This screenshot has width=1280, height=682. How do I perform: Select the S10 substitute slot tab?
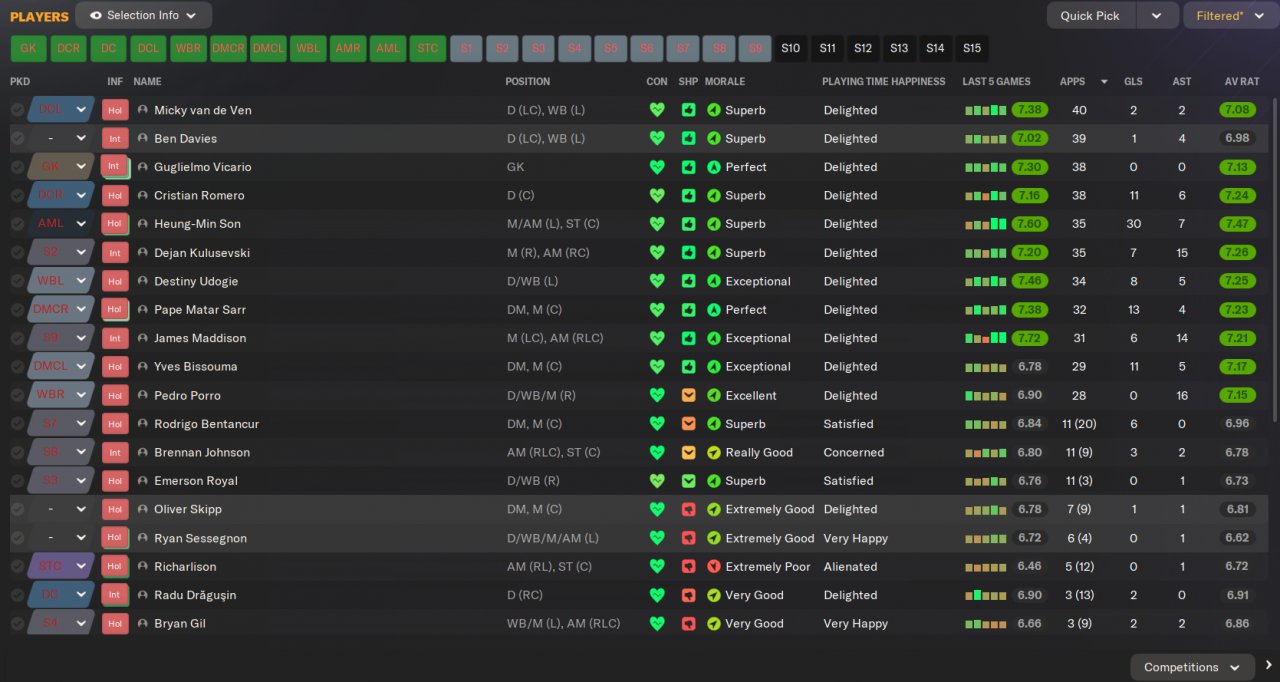click(790, 48)
